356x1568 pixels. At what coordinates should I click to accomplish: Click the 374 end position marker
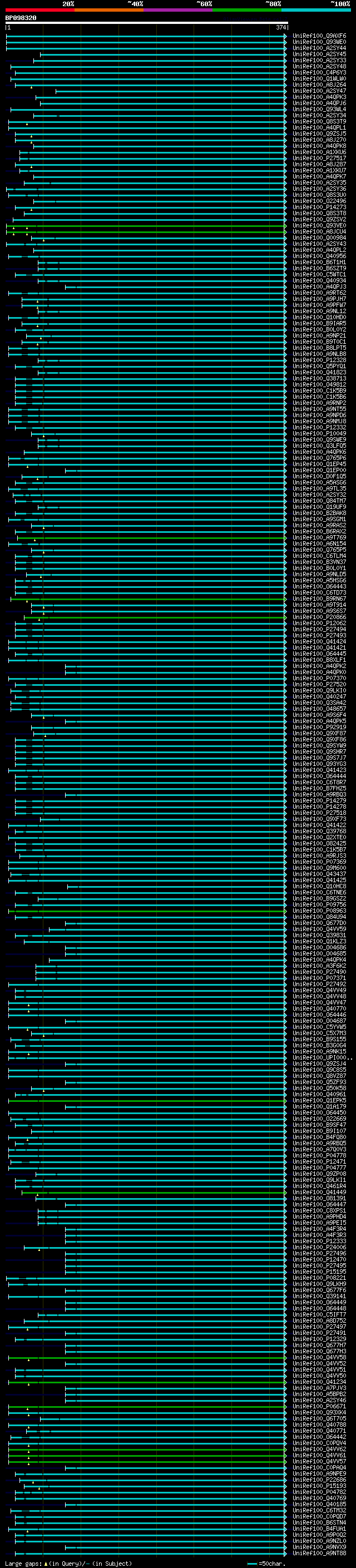click(x=281, y=27)
